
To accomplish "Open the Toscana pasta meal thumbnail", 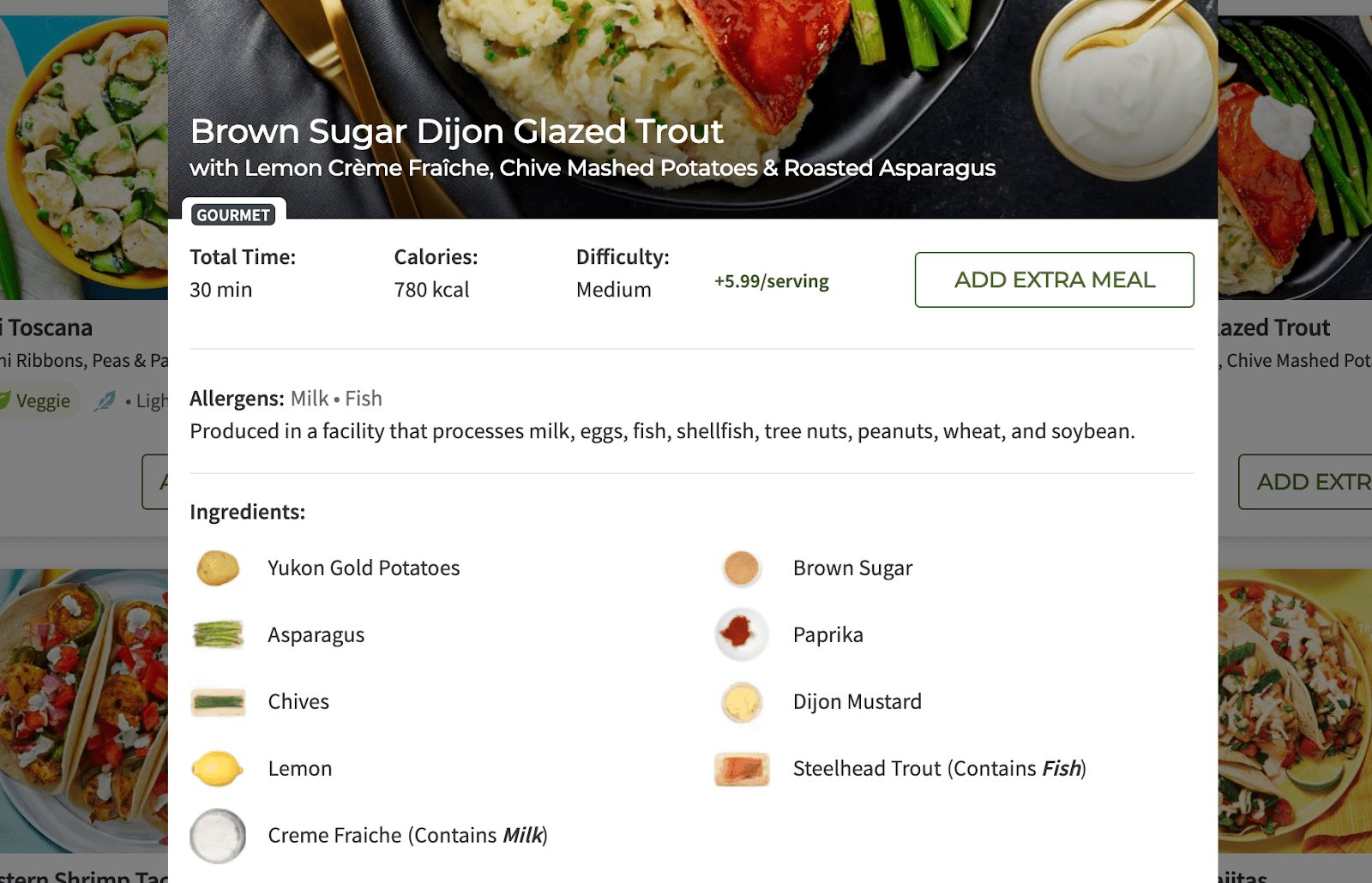I will click(84, 157).
